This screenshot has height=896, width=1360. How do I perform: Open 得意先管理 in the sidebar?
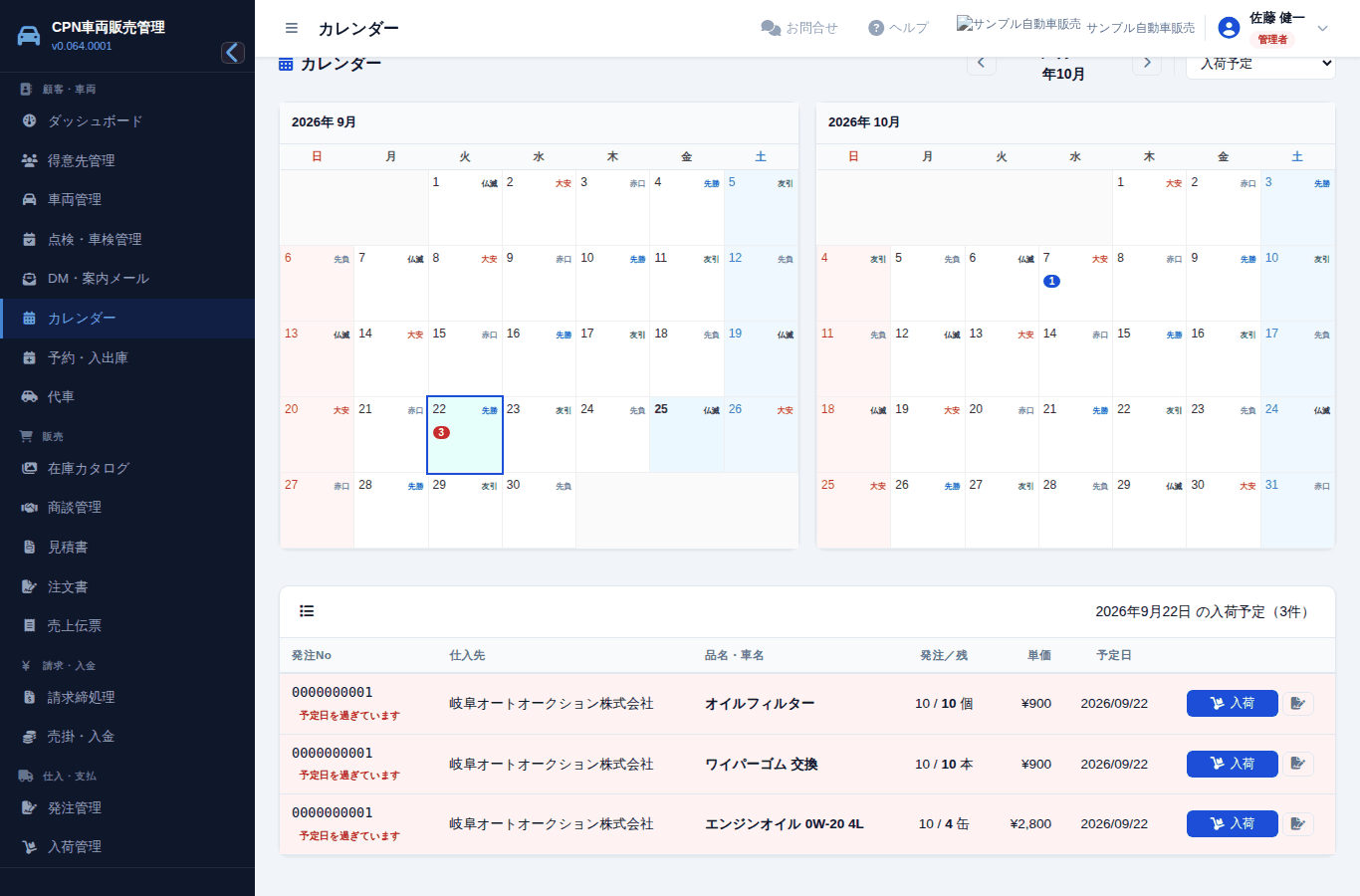127,160
